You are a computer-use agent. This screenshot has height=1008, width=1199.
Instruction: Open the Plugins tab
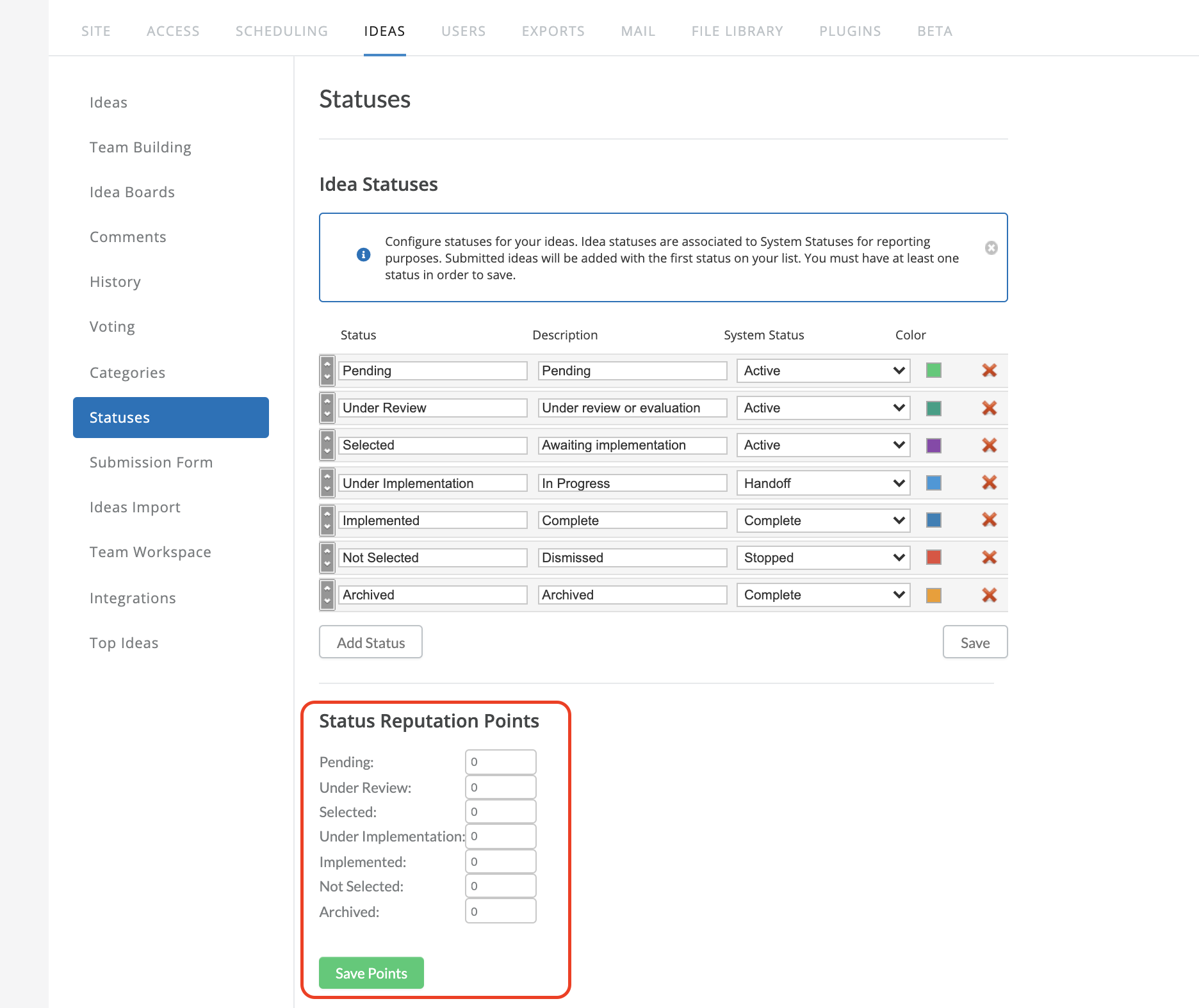click(x=850, y=31)
